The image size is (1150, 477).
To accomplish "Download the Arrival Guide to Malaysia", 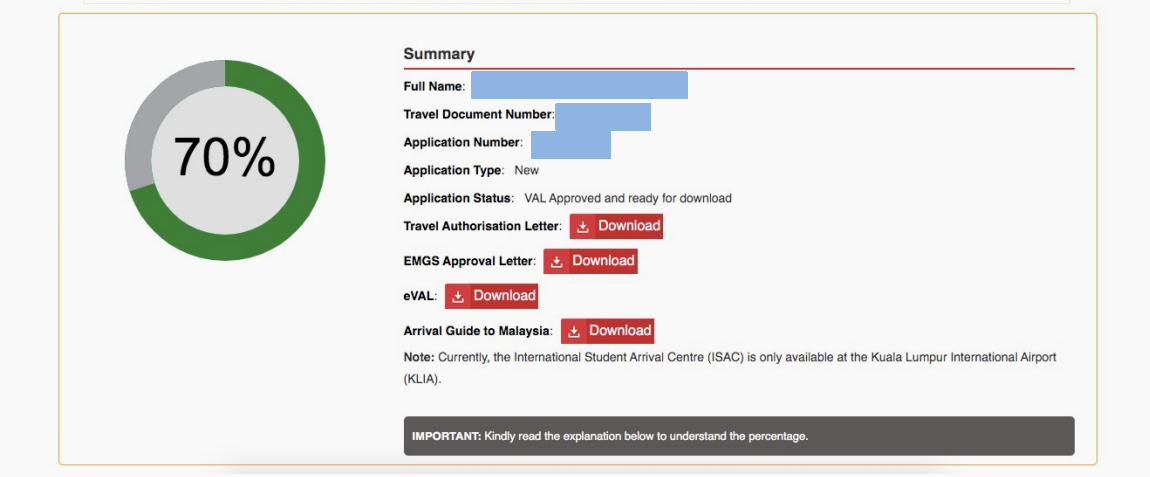I will coord(607,331).
